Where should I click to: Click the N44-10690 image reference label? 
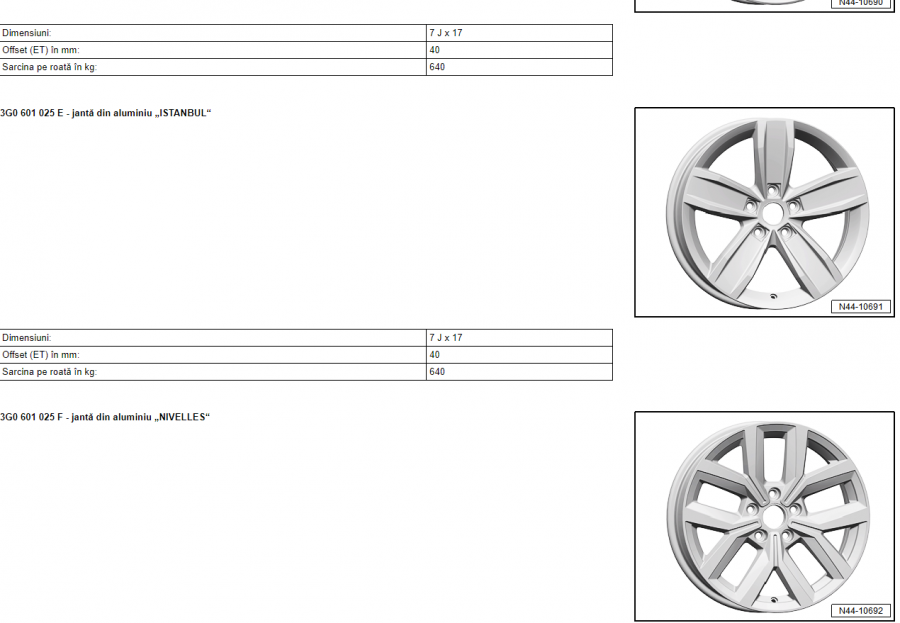860,3
